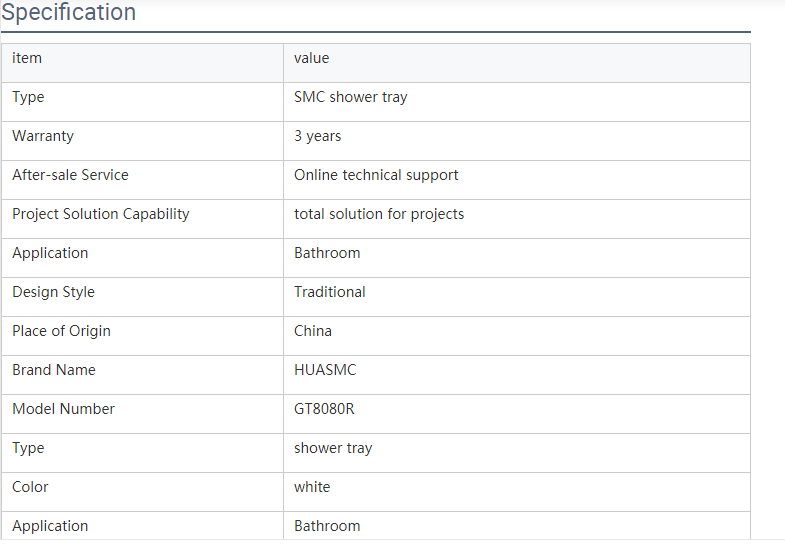Select the 'shower tray' value beside Type

[x=333, y=448]
